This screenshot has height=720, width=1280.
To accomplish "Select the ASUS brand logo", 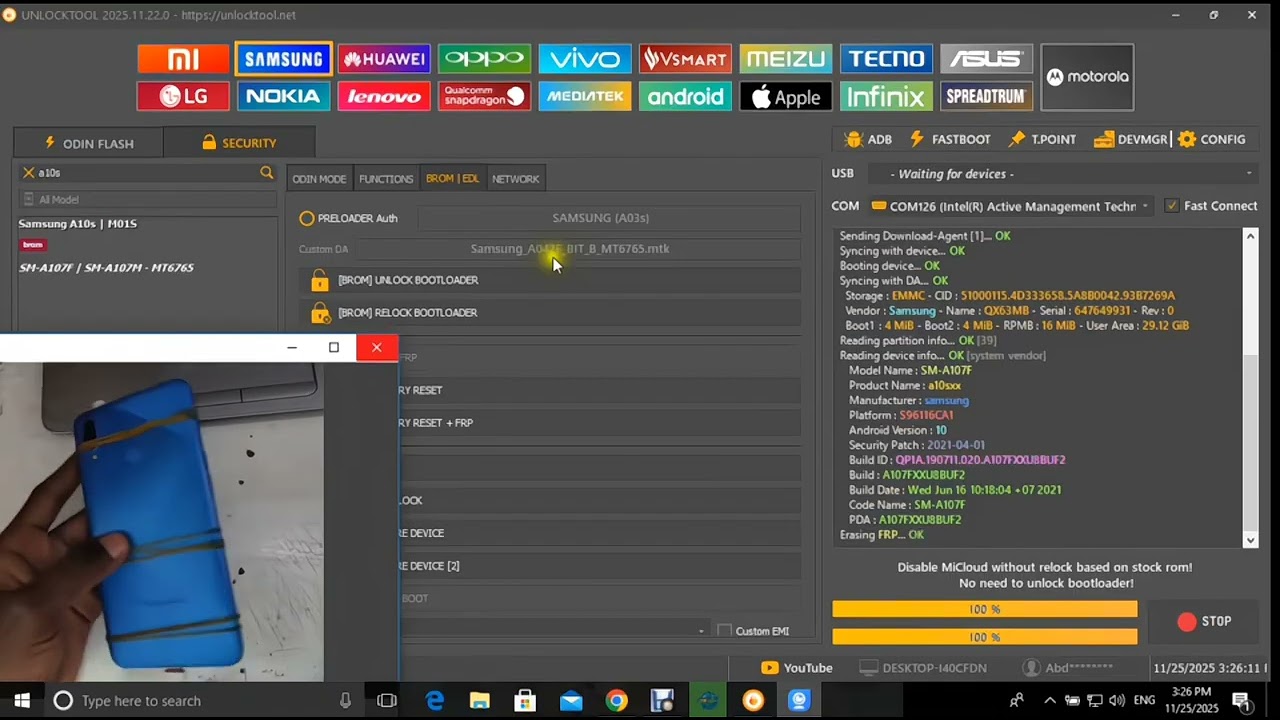I will point(986,59).
